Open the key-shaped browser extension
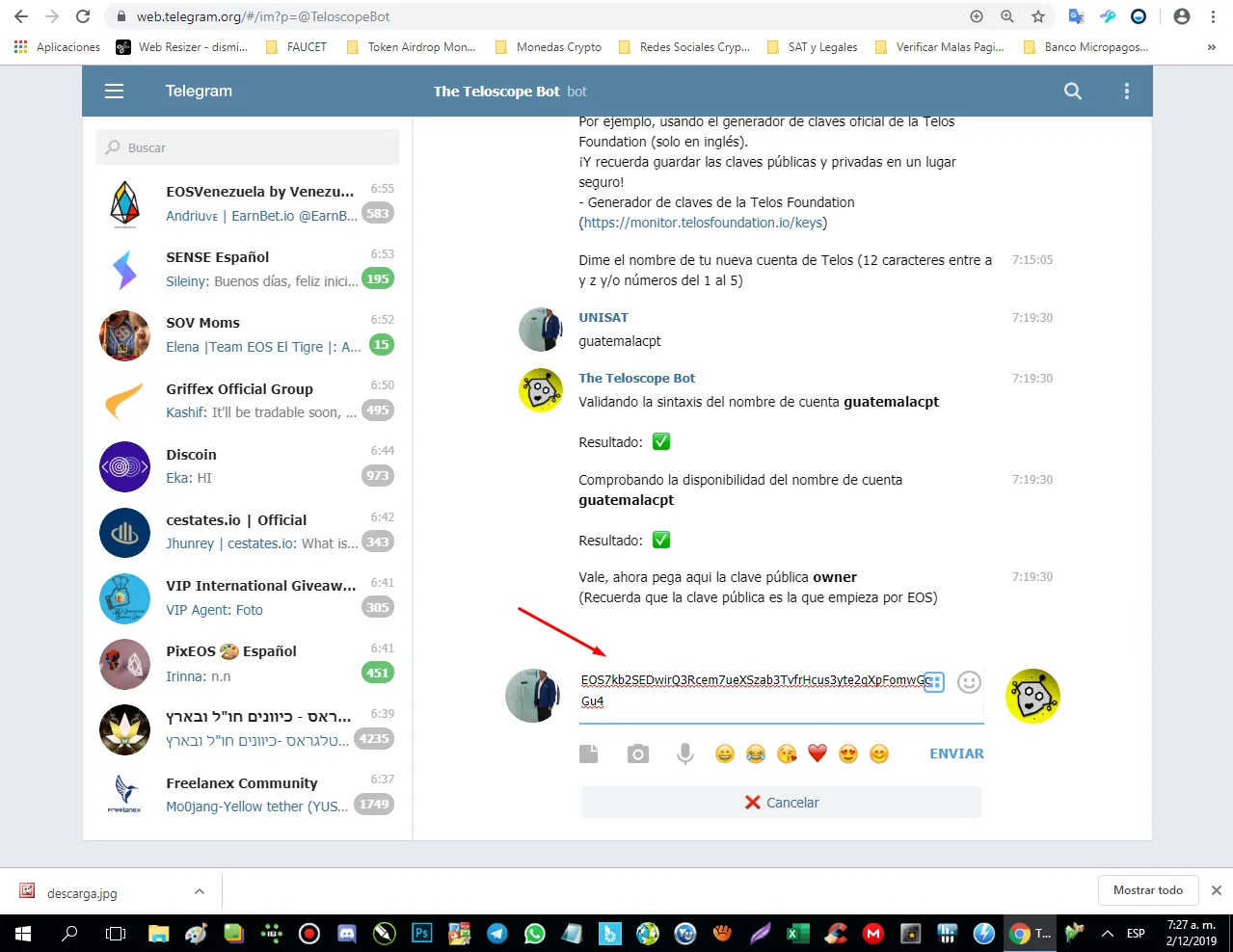1233x952 pixels. tap(1108, 16)
